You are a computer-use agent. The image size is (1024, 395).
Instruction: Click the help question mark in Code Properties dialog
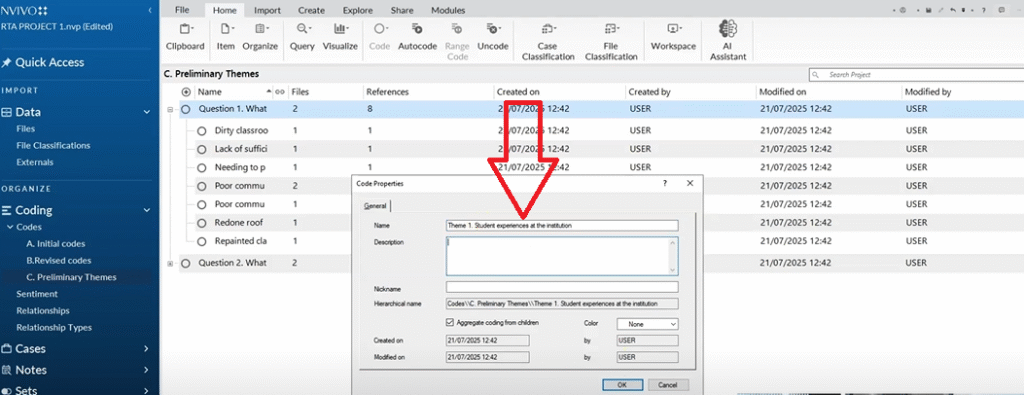pyautogui.click(x=665, y=184)
